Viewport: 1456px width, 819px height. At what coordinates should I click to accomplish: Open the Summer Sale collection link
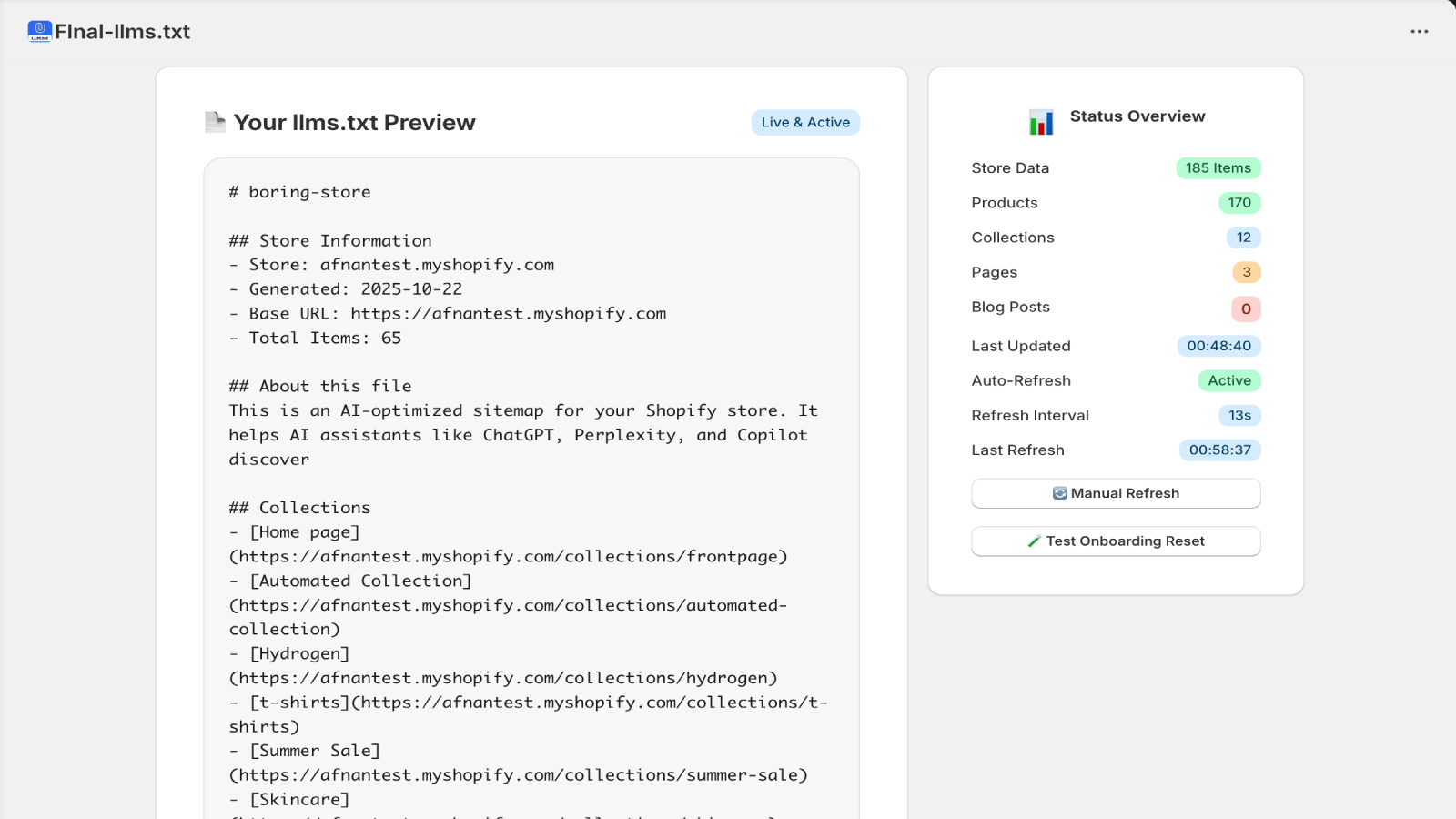[517, 775]
